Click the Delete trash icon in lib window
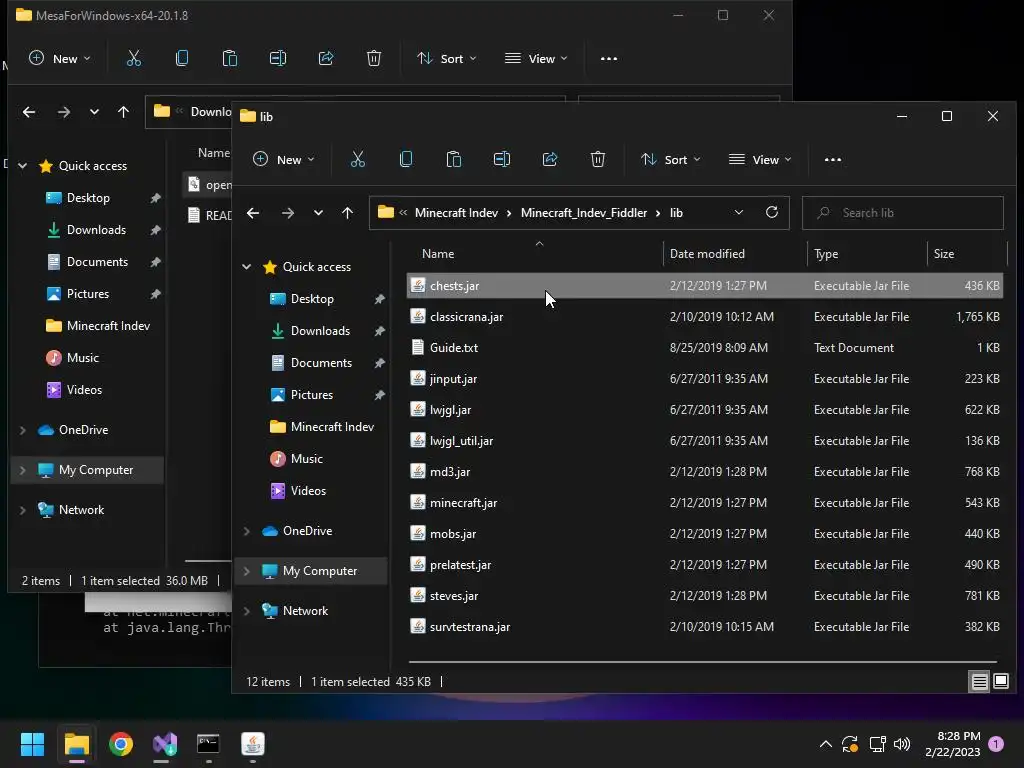1024x768 pixels. 598,160
